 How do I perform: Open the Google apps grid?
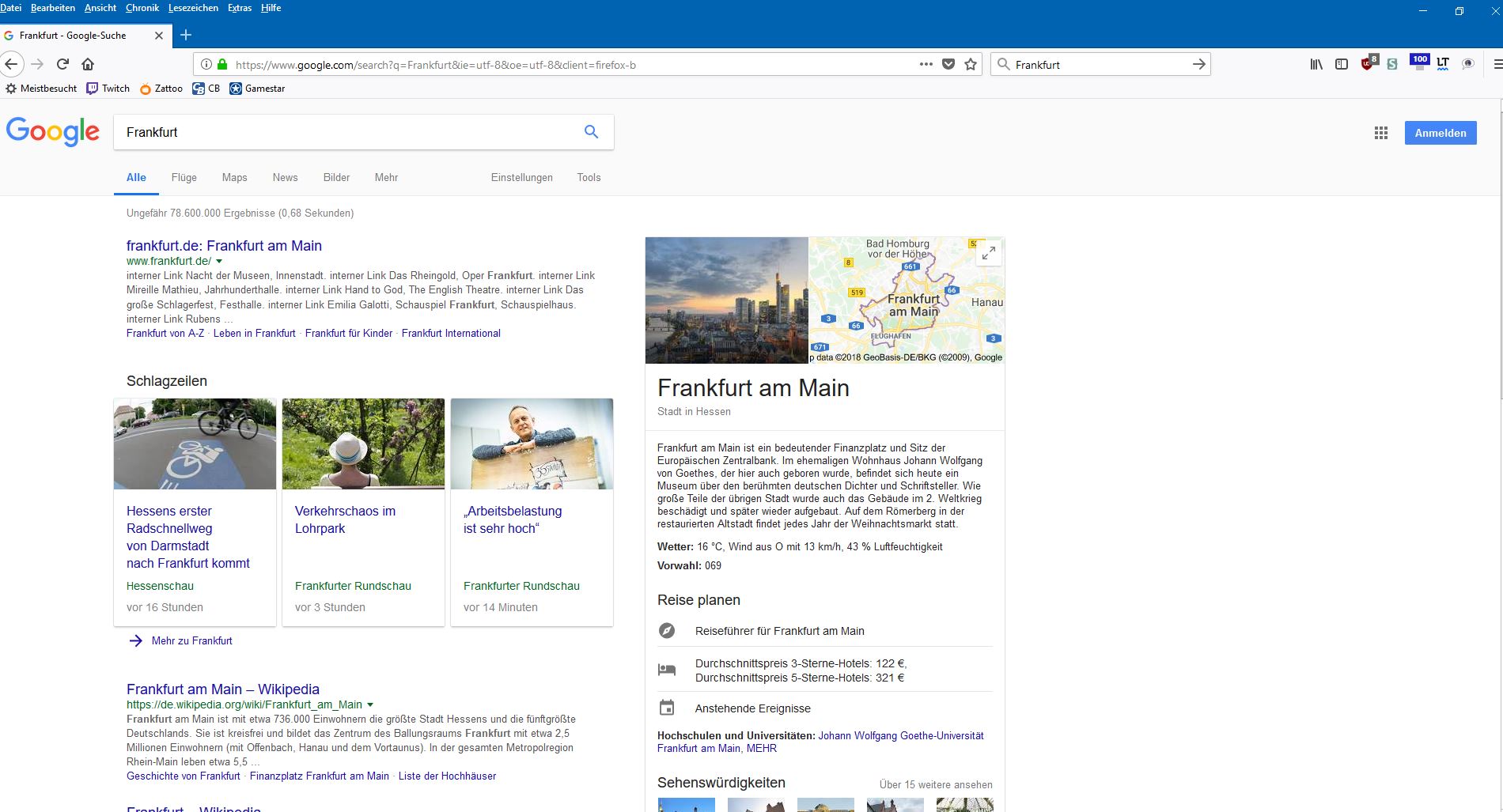click(x=1381, y=133)
